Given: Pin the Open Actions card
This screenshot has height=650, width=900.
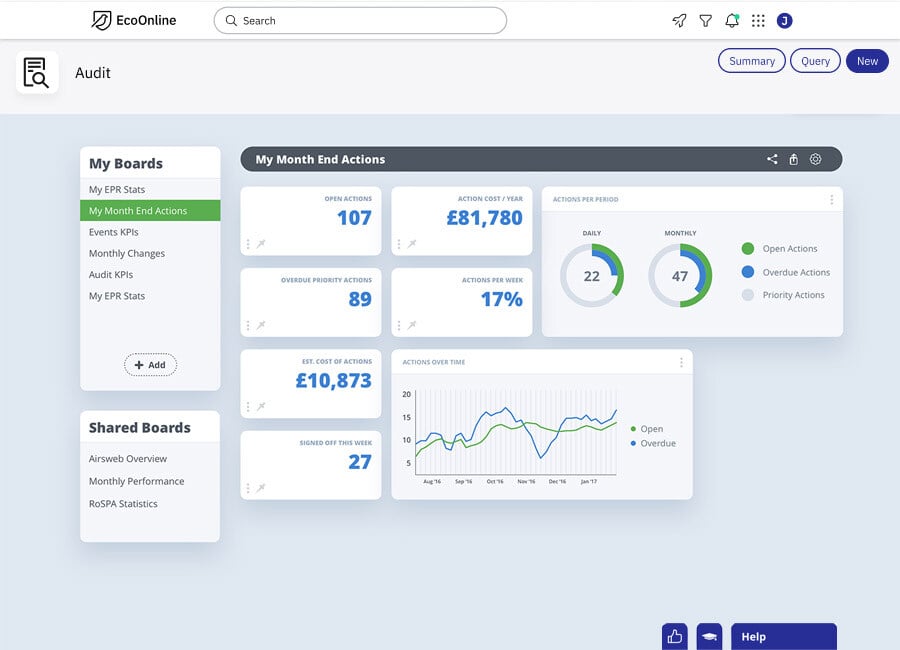Looking at the screenshot, I should (261, 244).
